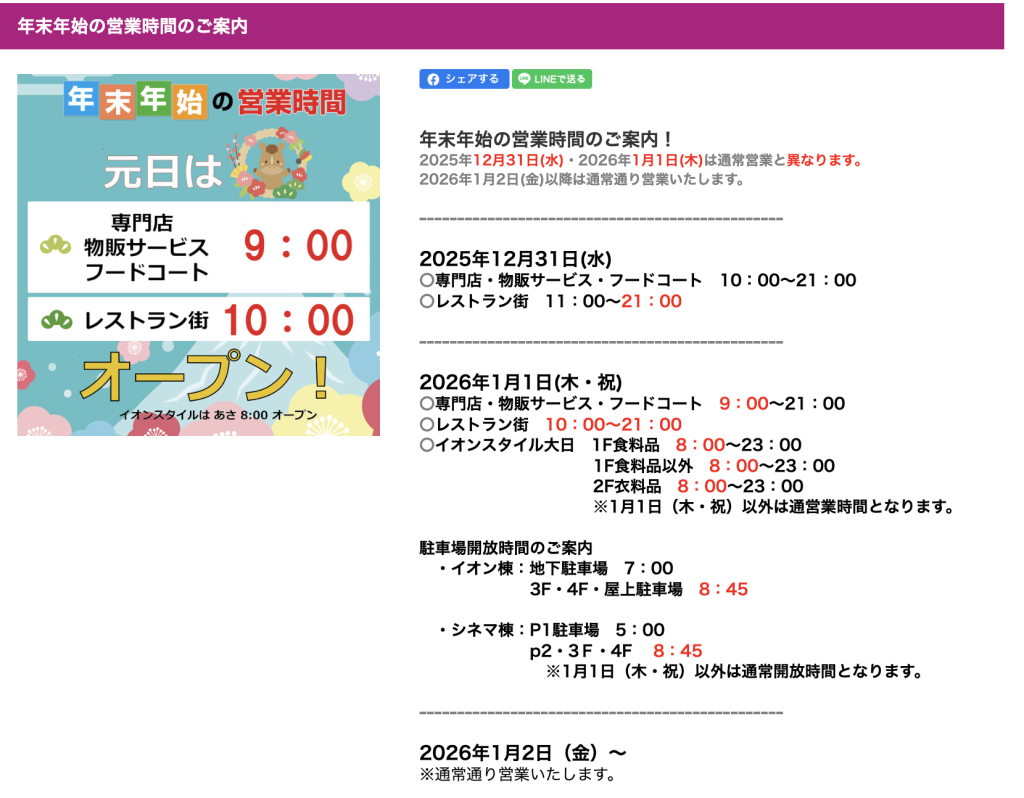This screenshot has height=798, width=1024.
Task: Send the page via LINEで送る button
Action: pos(552,79)
